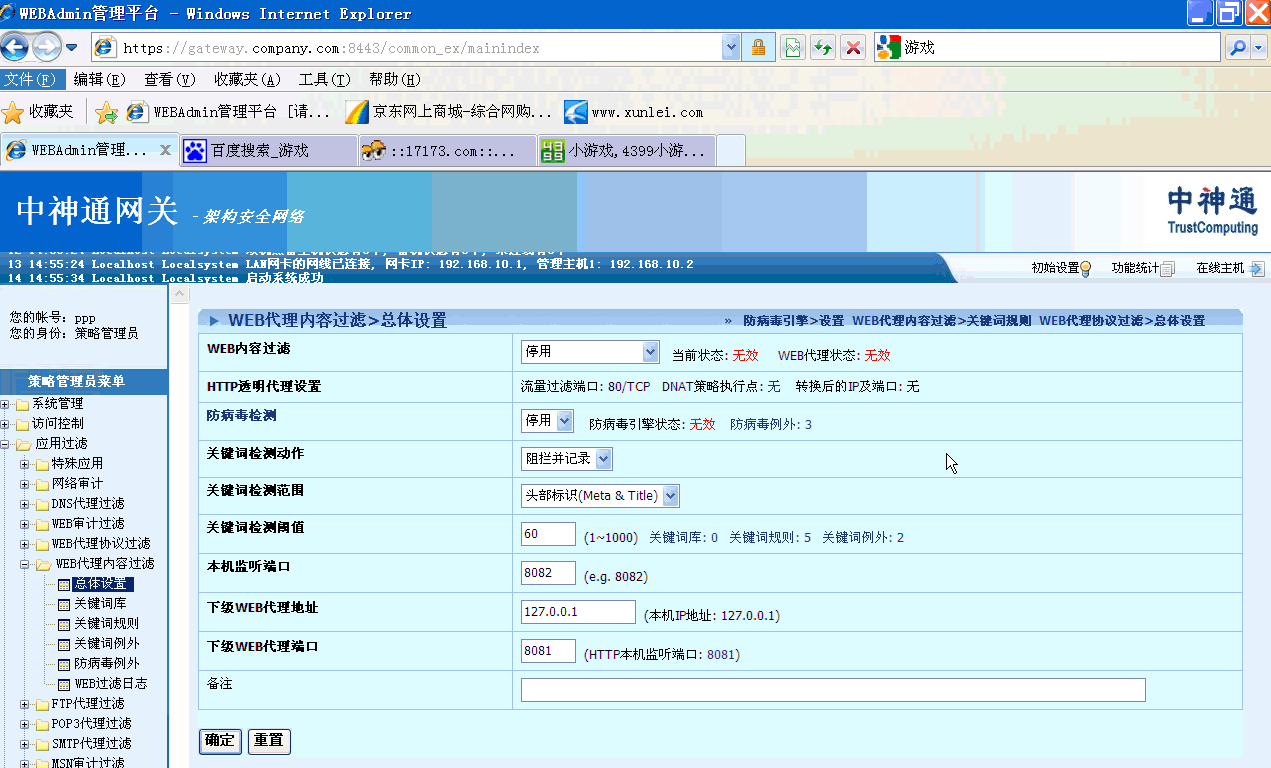Viewport: 1271px width, 768px height.
Task: Open the 关键词检测动作 dropdown
Action: tap(566, 459)
